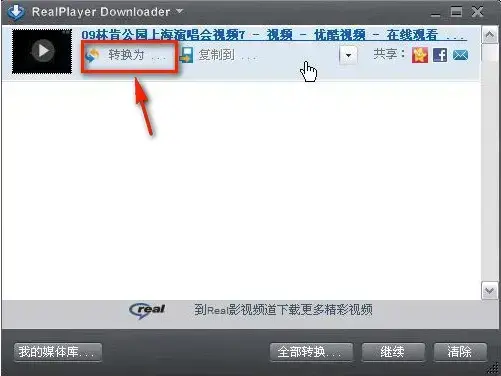Expand the dropdown arrow next to 复制到
The height and width of the screenshot is (376, 501).
(x=348, y=55)
